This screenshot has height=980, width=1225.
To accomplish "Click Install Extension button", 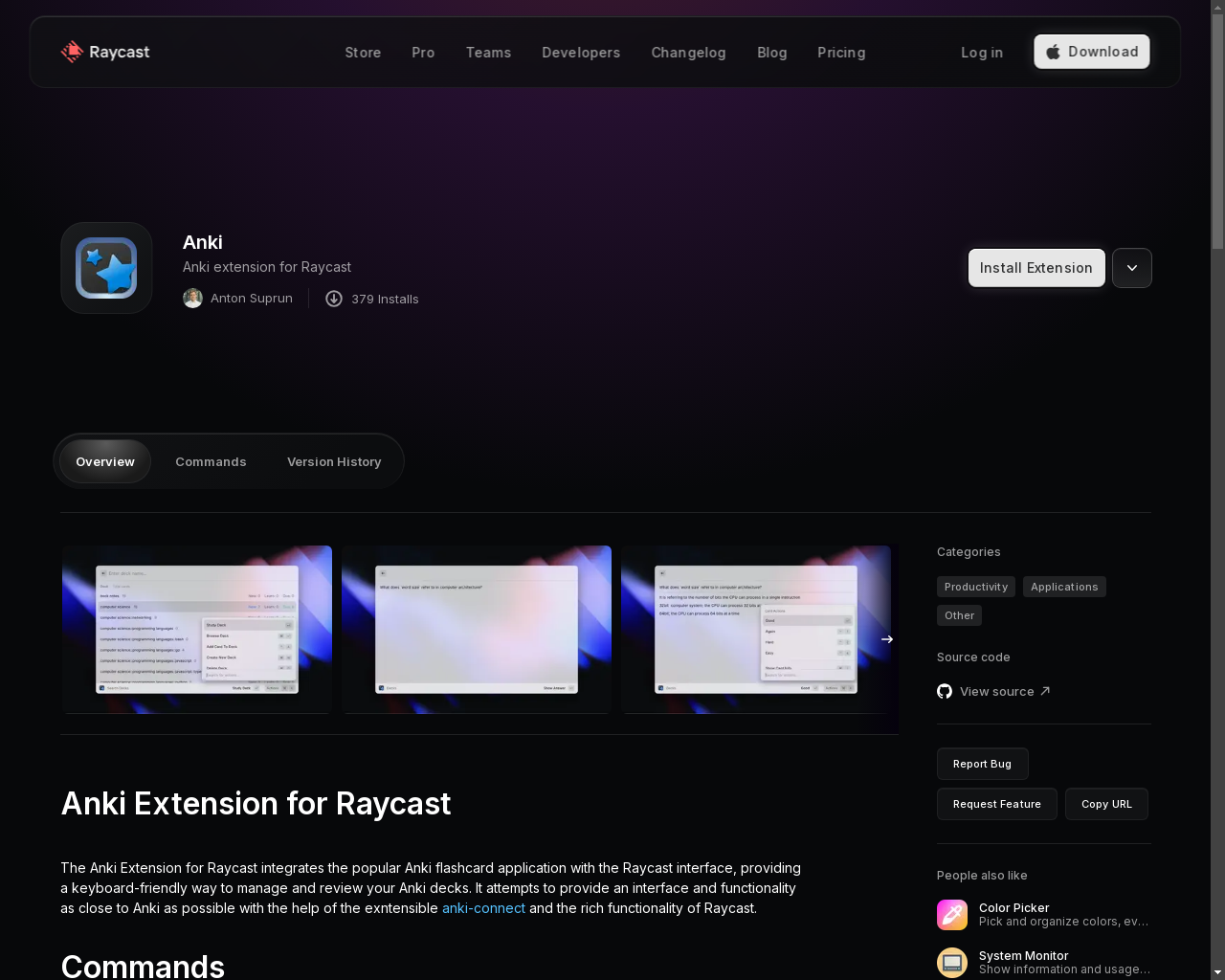I will tap(1036, 268).
